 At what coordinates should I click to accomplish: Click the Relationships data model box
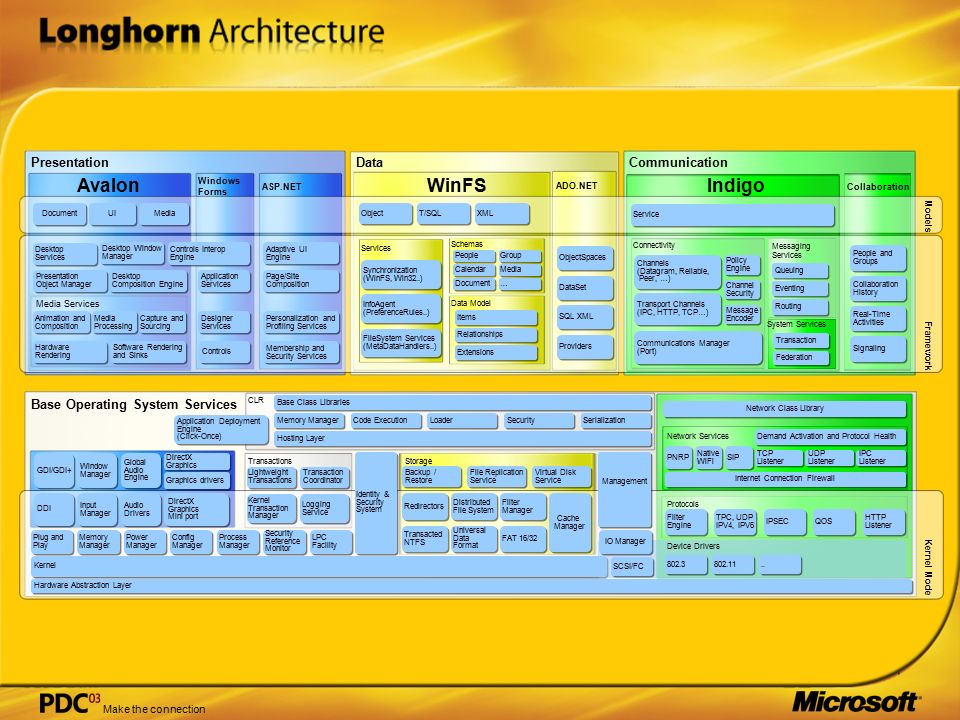coord(495,336)
